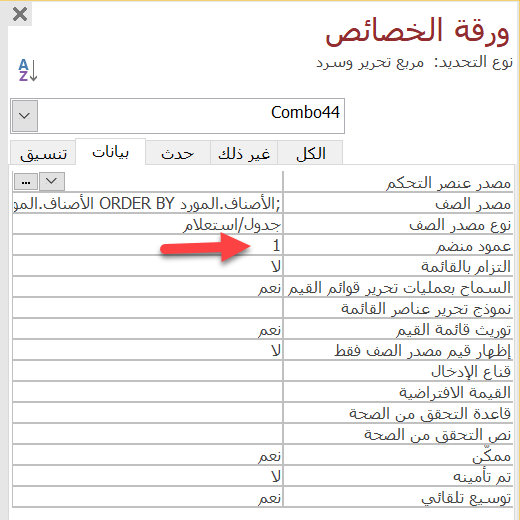Click the عمود منضم value field showing 1

147,246
